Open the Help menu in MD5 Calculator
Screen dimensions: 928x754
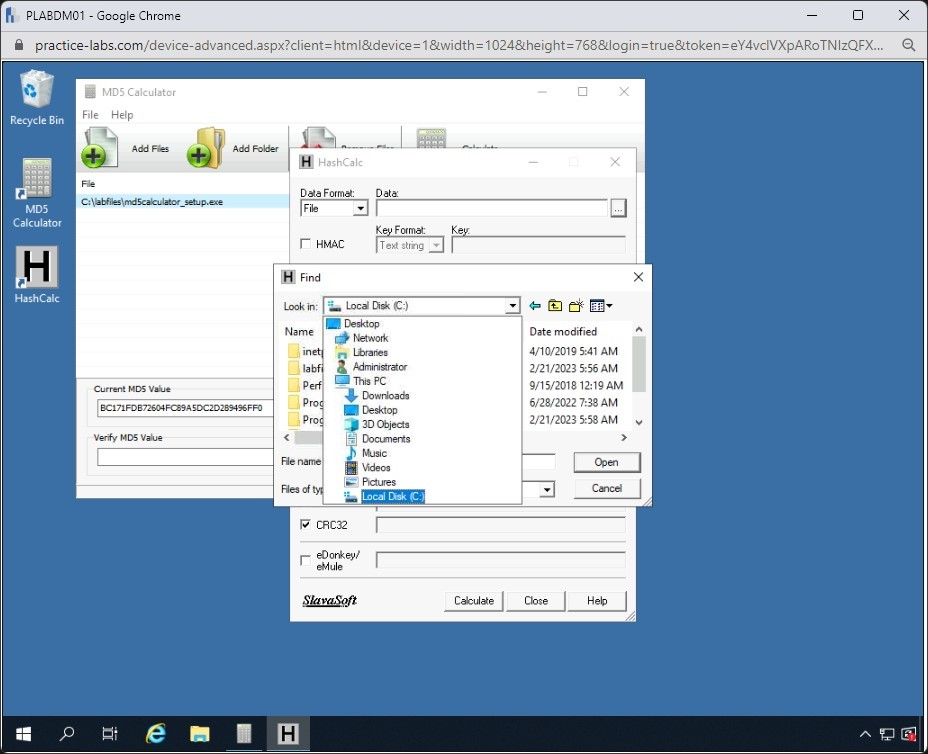[122, 115]
